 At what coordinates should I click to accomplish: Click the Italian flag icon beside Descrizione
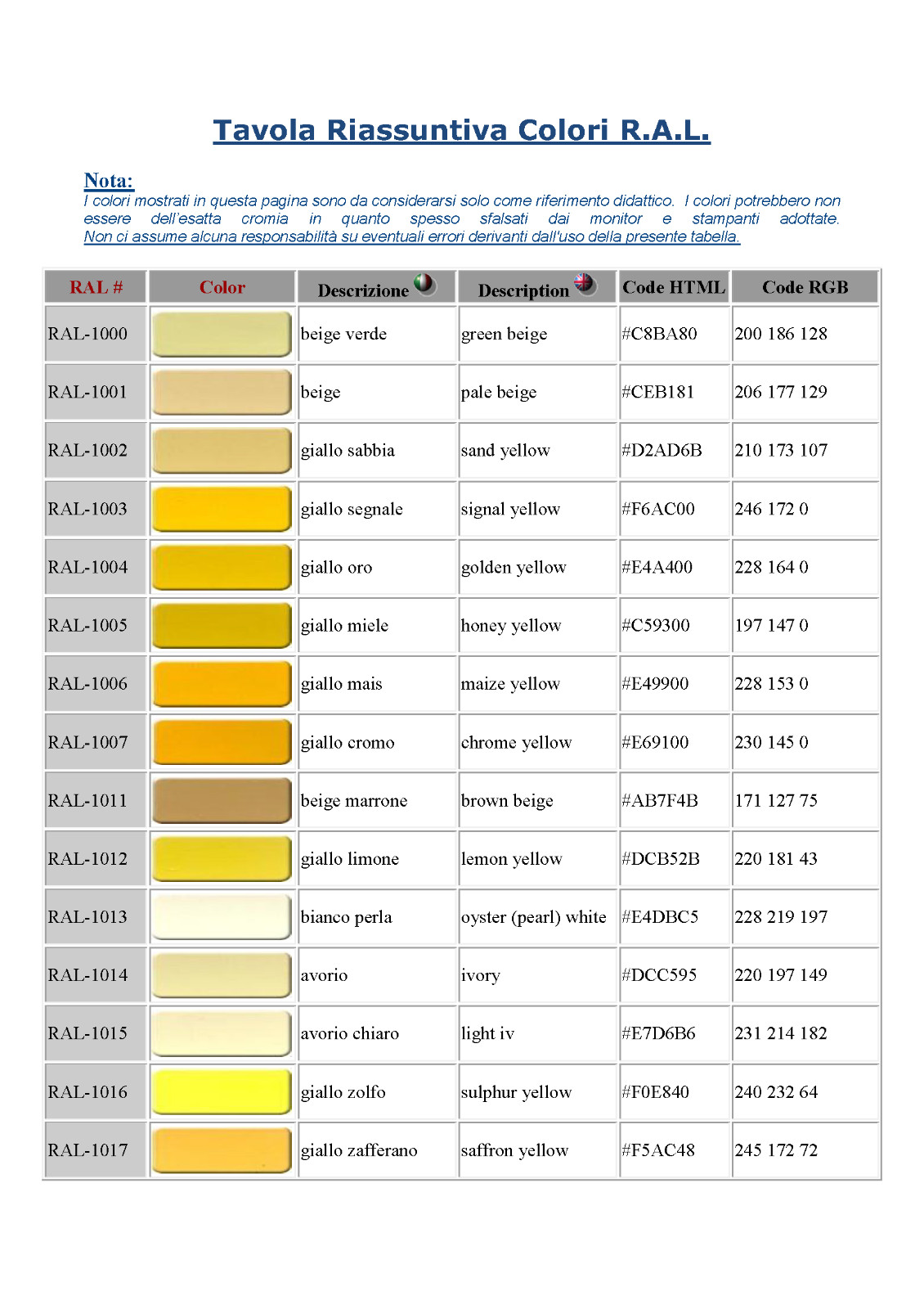tap(424, 284)
